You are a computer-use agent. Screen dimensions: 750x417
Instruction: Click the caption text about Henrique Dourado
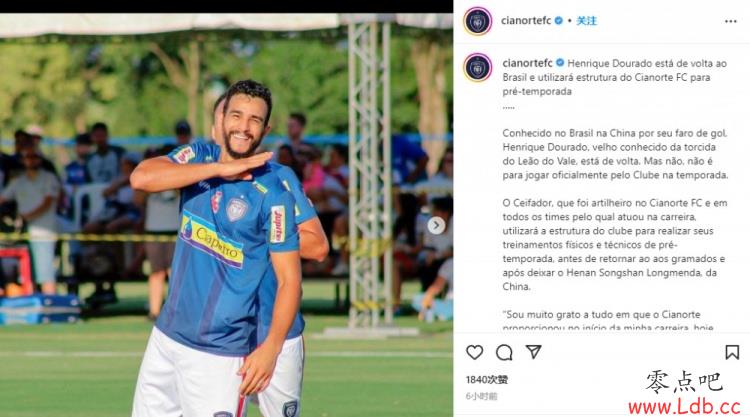pos(615,77)
